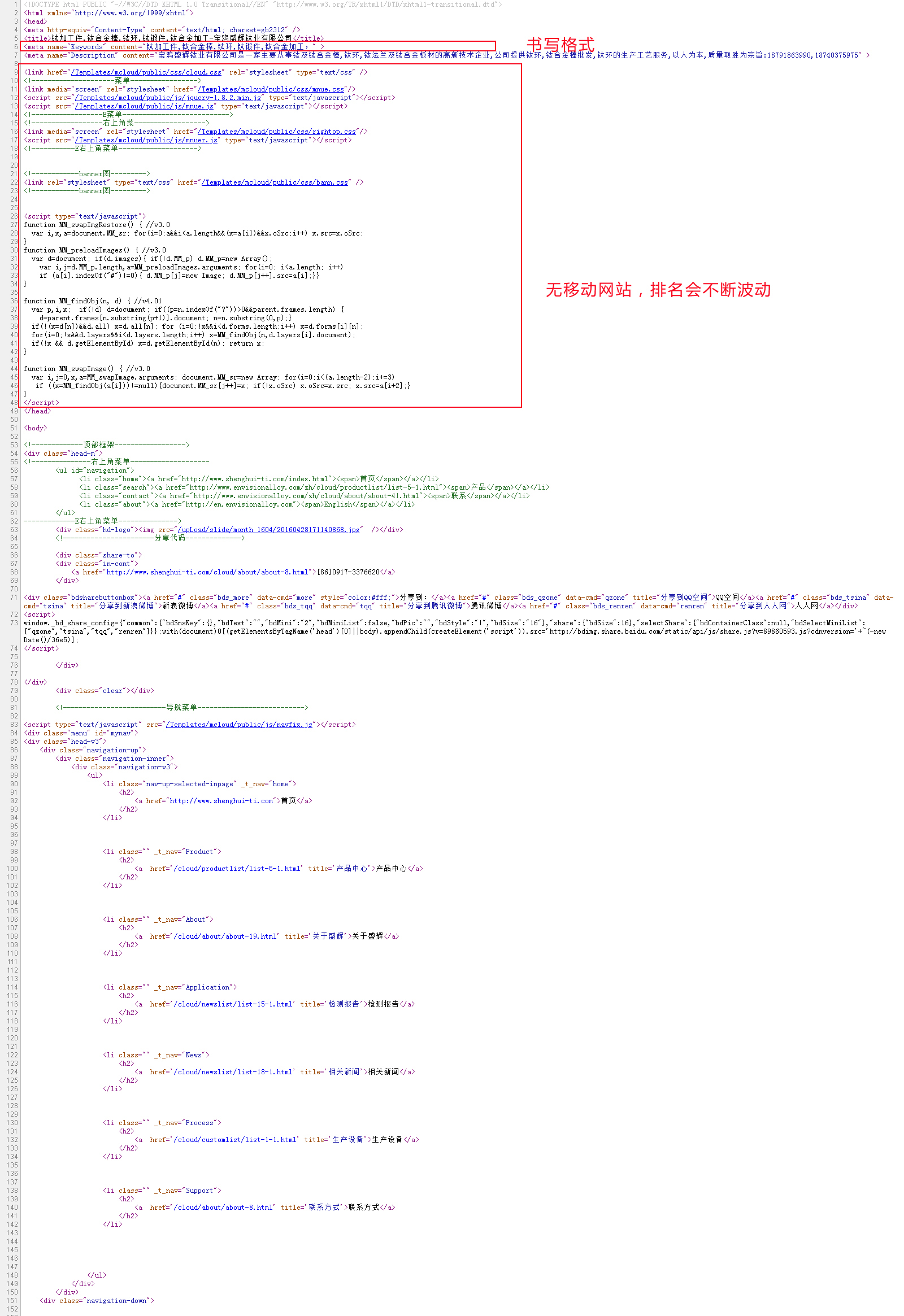Open the mnue.js script link
This screenshot has width=904, height=1316.
click(144, 106)
